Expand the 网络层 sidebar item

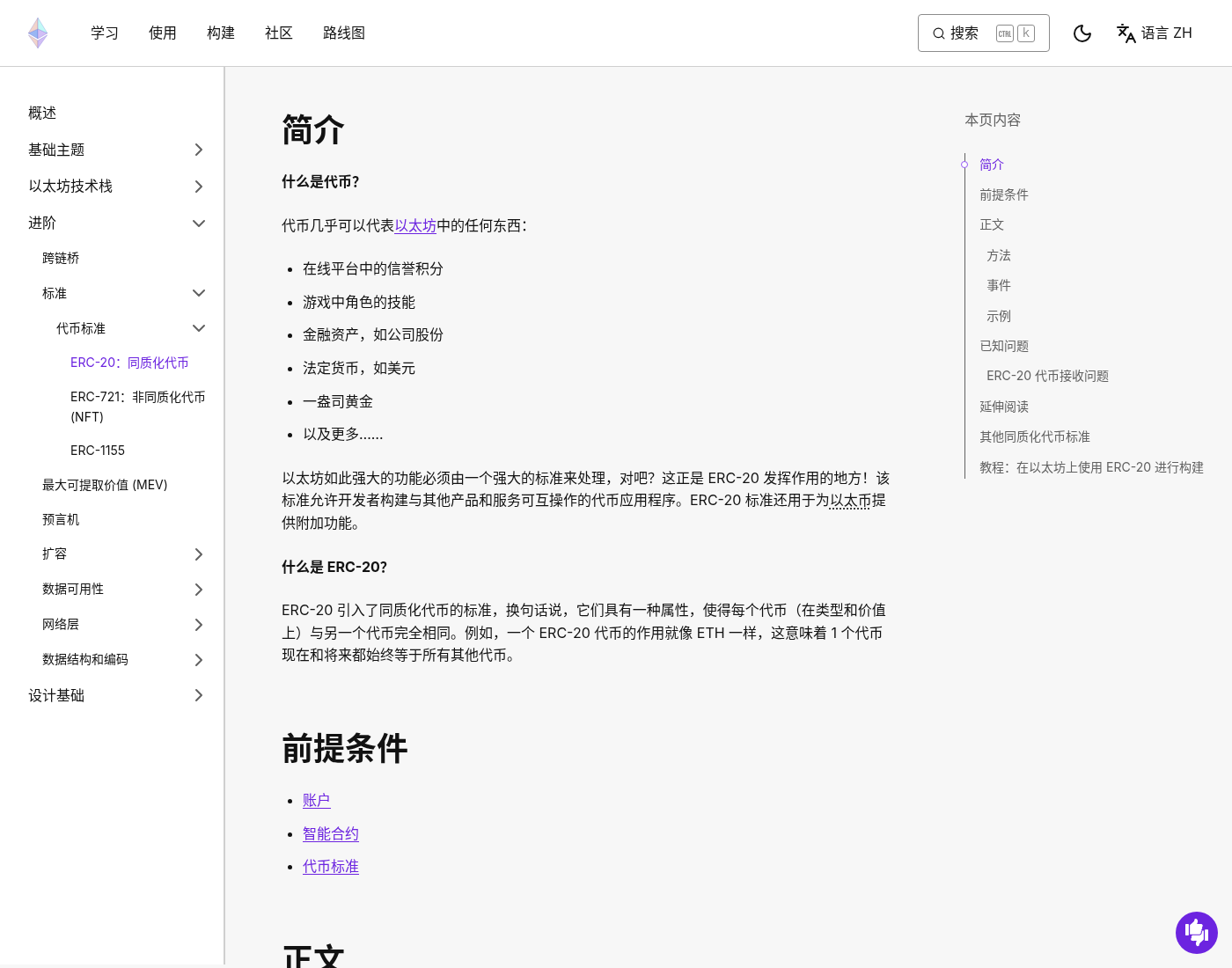click(199, 625)
